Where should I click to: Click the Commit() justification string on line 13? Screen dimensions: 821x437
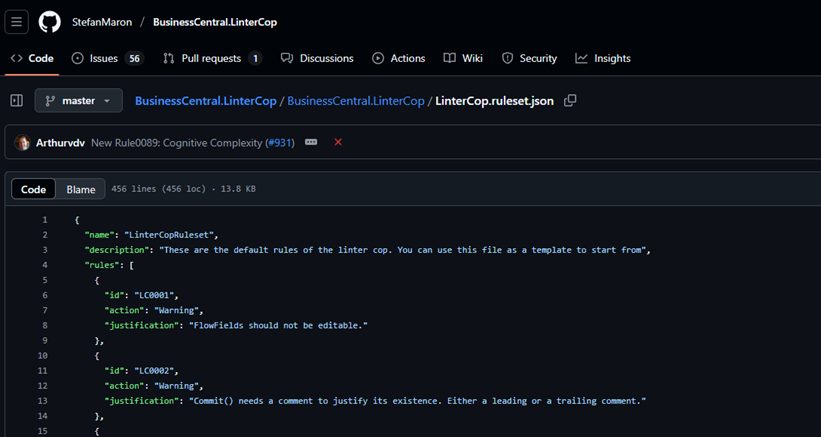pyautogui.click(x=417, y=401)
